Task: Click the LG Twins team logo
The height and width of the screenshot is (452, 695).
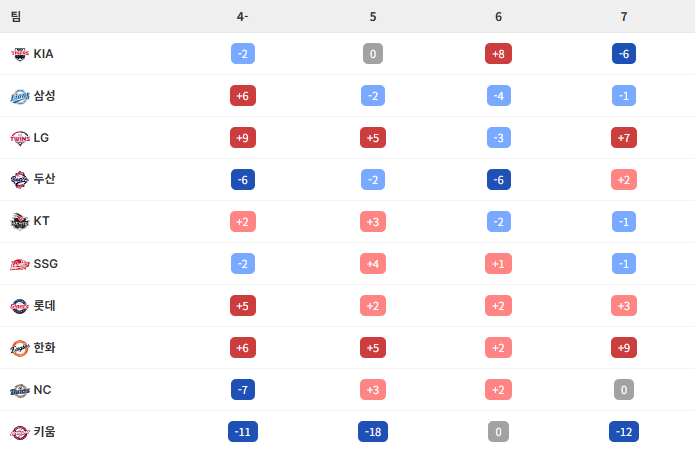Action: pos(20,138)
